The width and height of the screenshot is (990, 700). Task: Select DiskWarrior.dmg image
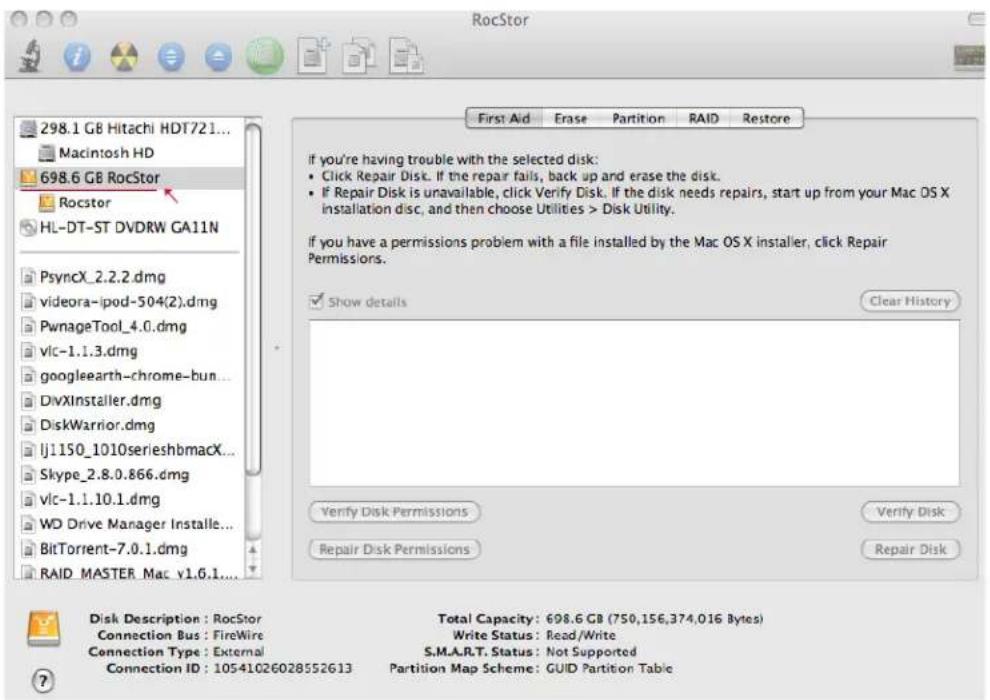point(129,425)
